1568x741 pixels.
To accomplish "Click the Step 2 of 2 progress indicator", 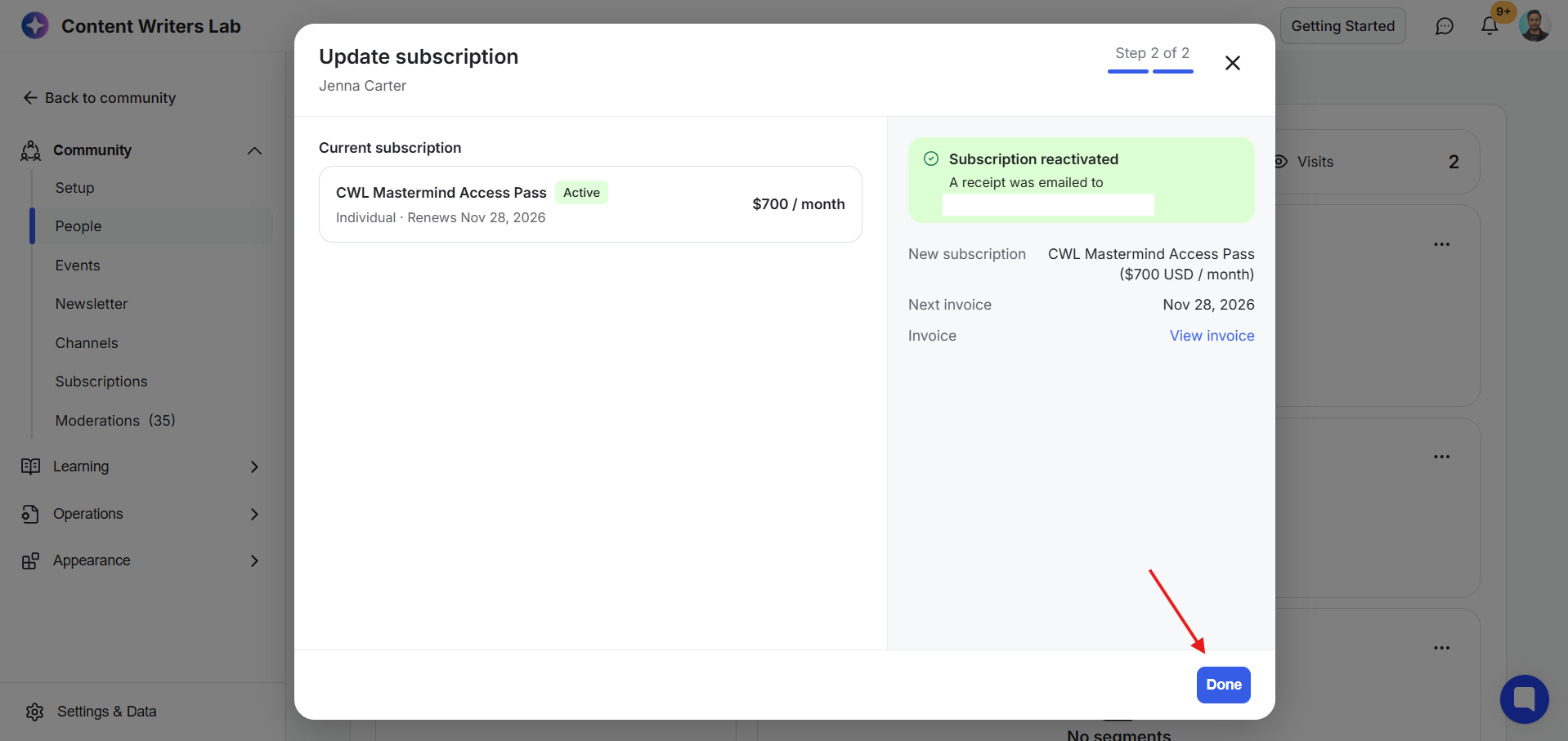I will click(x=1151, y=60).
